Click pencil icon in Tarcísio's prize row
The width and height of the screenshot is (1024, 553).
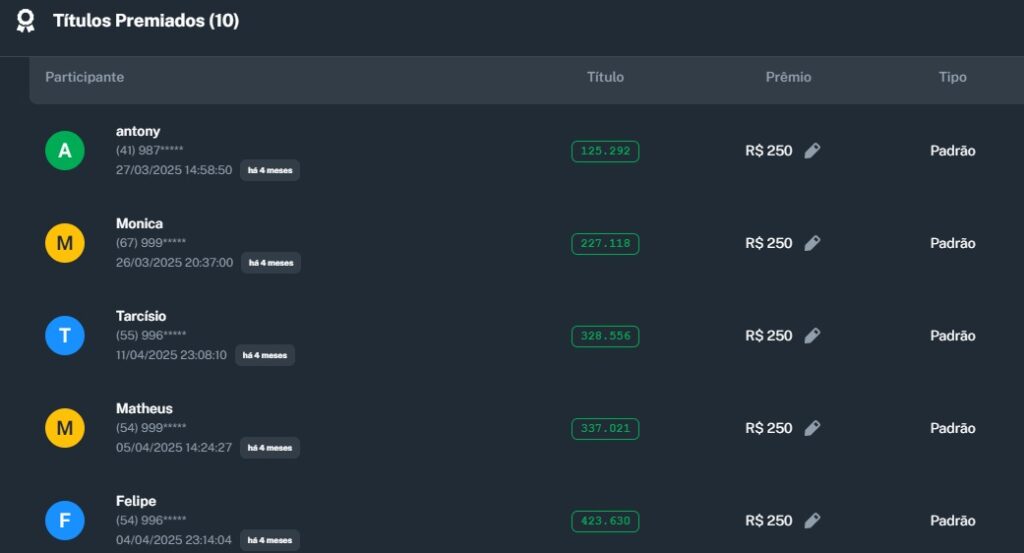(812, 336)
